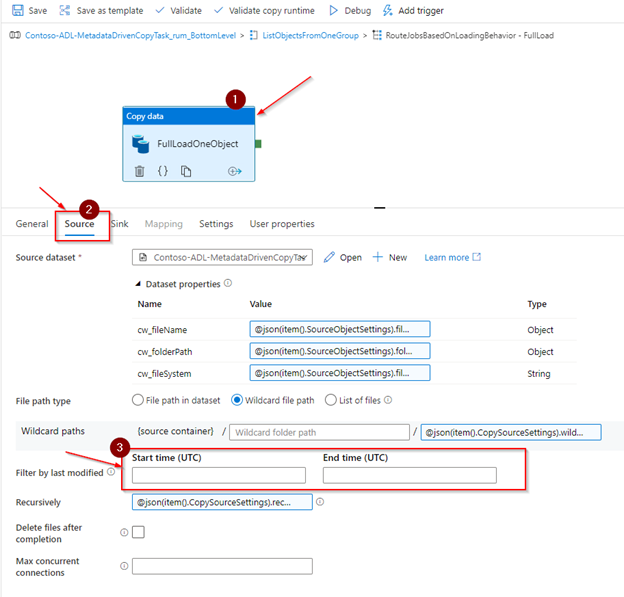Go to Contoso-ADL-MetadataDrivenCopyTask breadcrumb link
Image resolution: width=624 pixels, height=597 pixels.
[131, 35]
